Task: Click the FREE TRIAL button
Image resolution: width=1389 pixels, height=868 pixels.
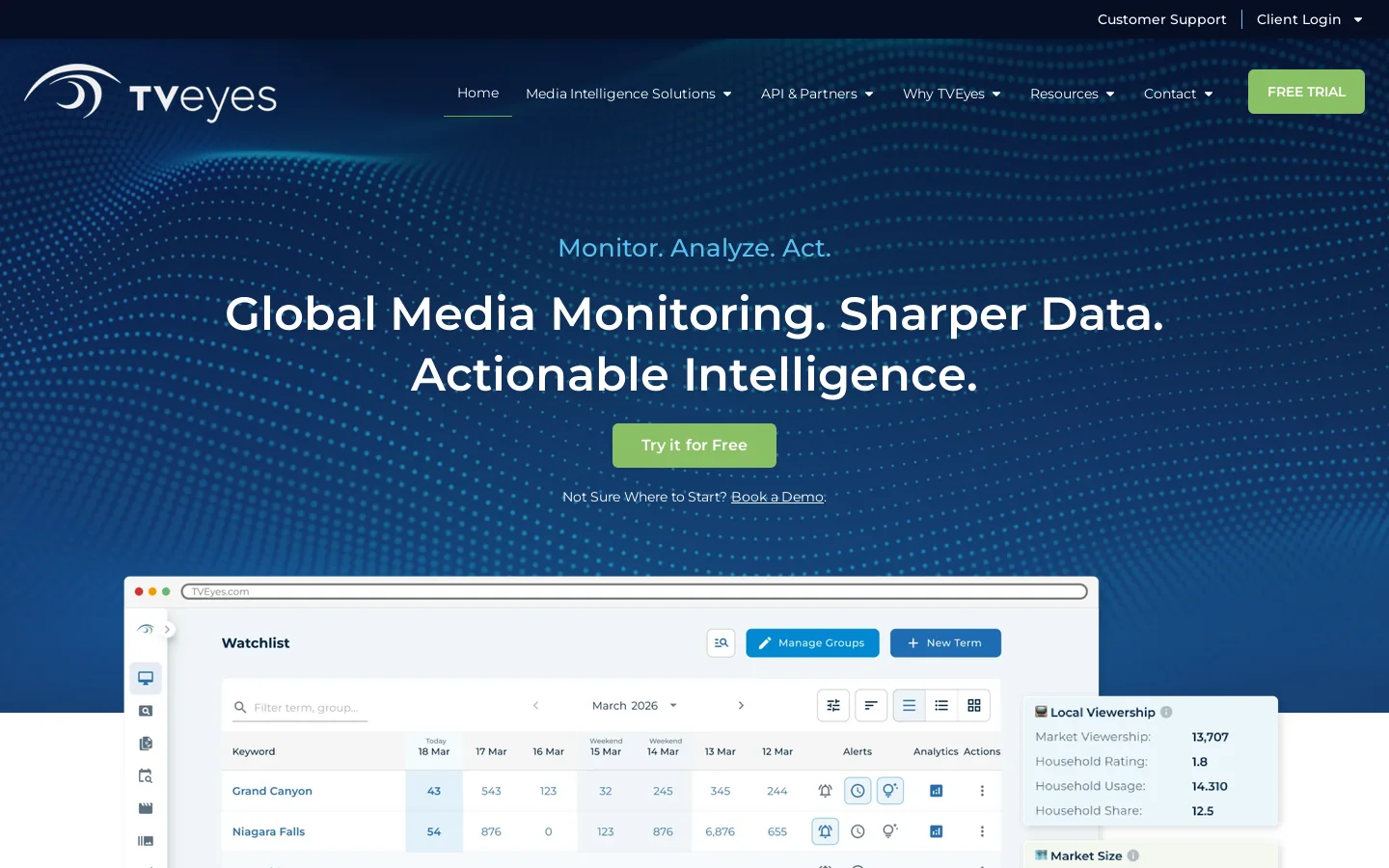Action: pyautogui.click(x=1306, y=92)
